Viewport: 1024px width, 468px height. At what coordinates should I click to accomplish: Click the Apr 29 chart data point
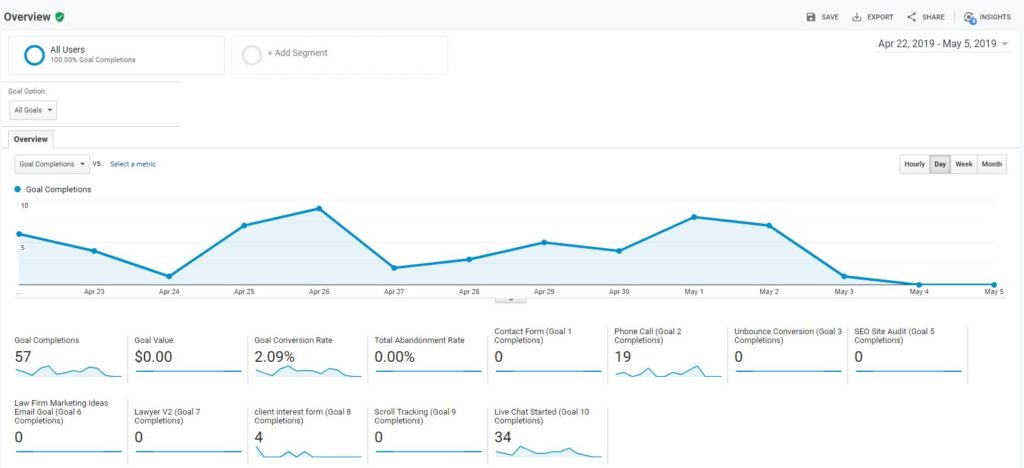click(544, 242)
